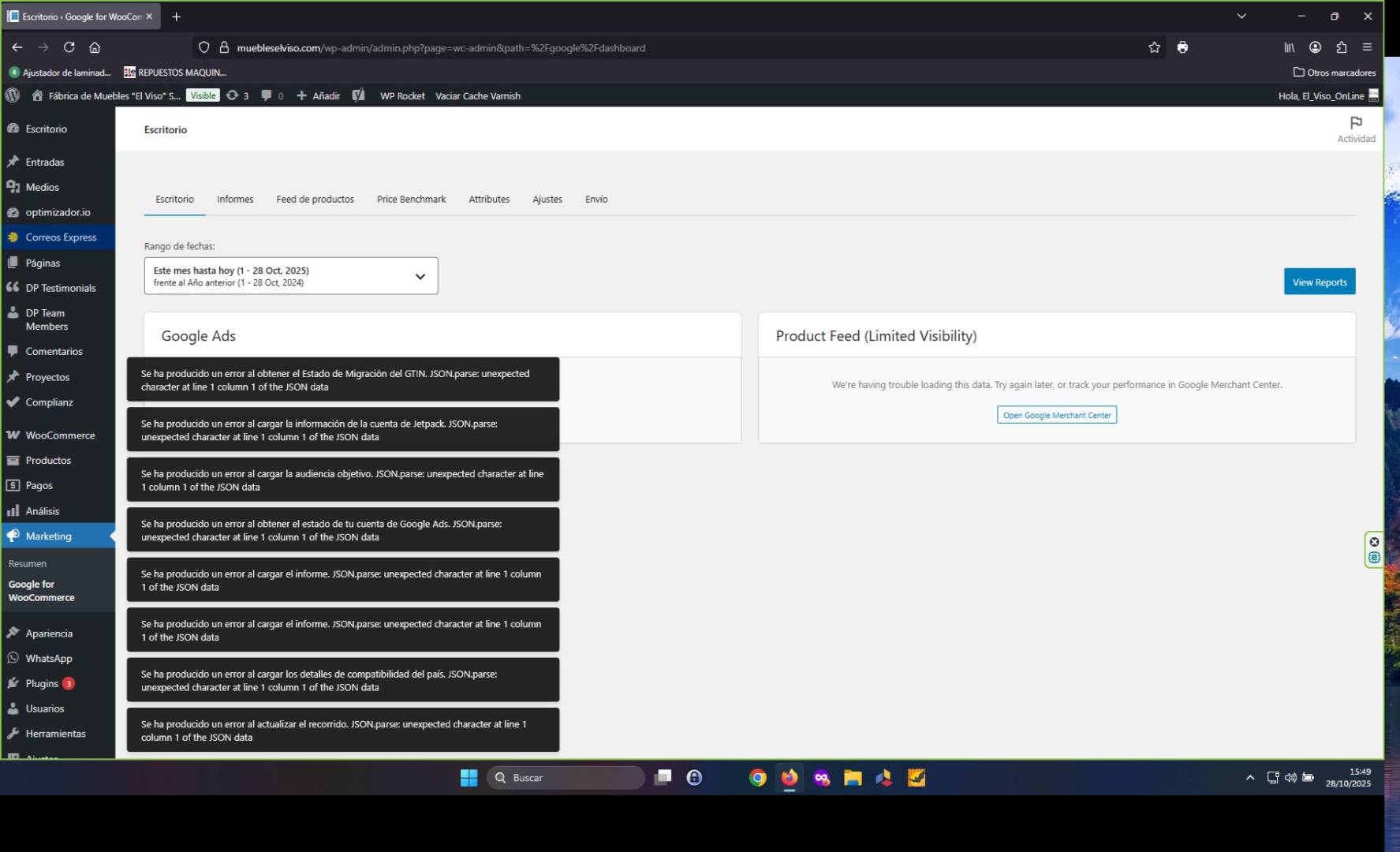The height and width of the screenshot is (852, 1400).
Task: Click the Windows taskbar Buscar search box
Action: coord(566,778)
